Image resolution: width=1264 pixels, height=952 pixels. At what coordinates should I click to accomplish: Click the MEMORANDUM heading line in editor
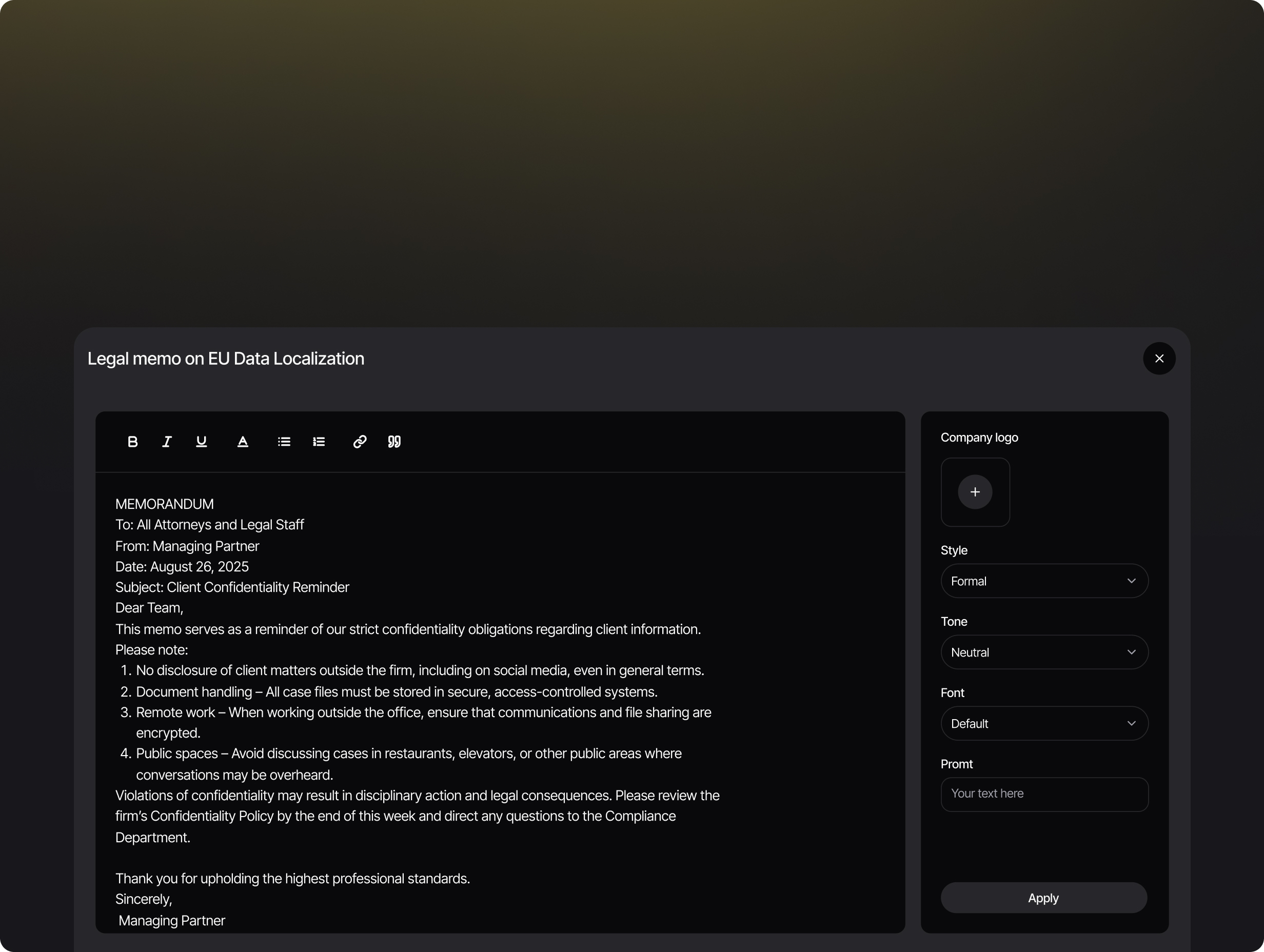pos(165,504)
